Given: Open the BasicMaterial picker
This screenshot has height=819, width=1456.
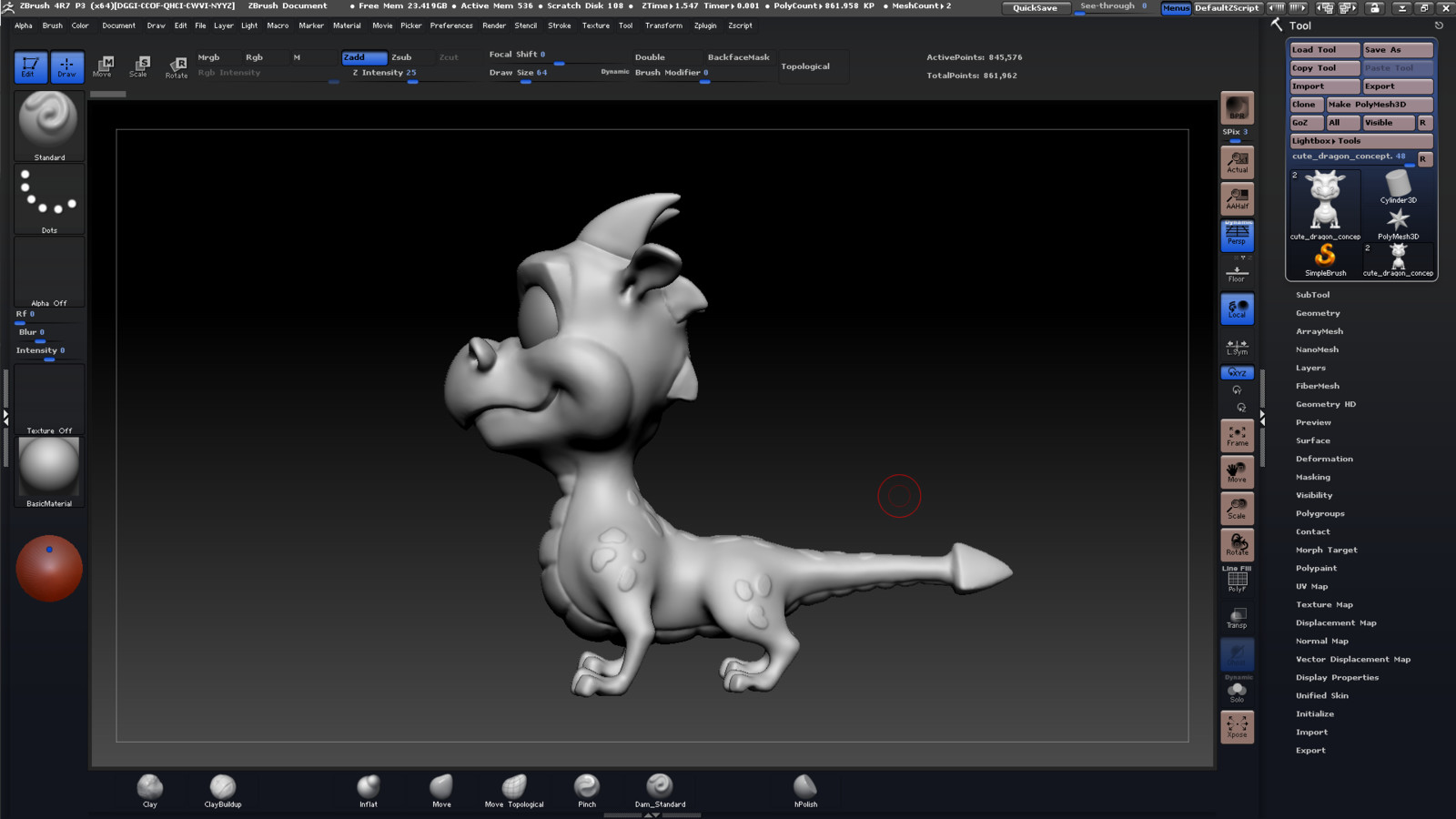Looking at the screenshot, I should [x=49, y=471].
